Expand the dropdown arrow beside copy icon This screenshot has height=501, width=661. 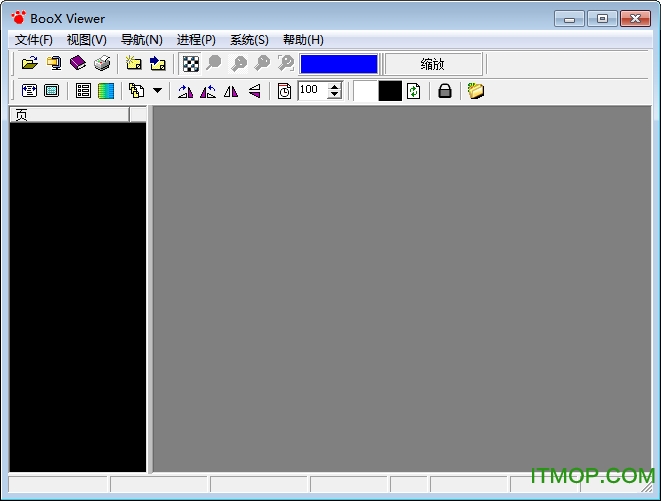coord(157,91)
